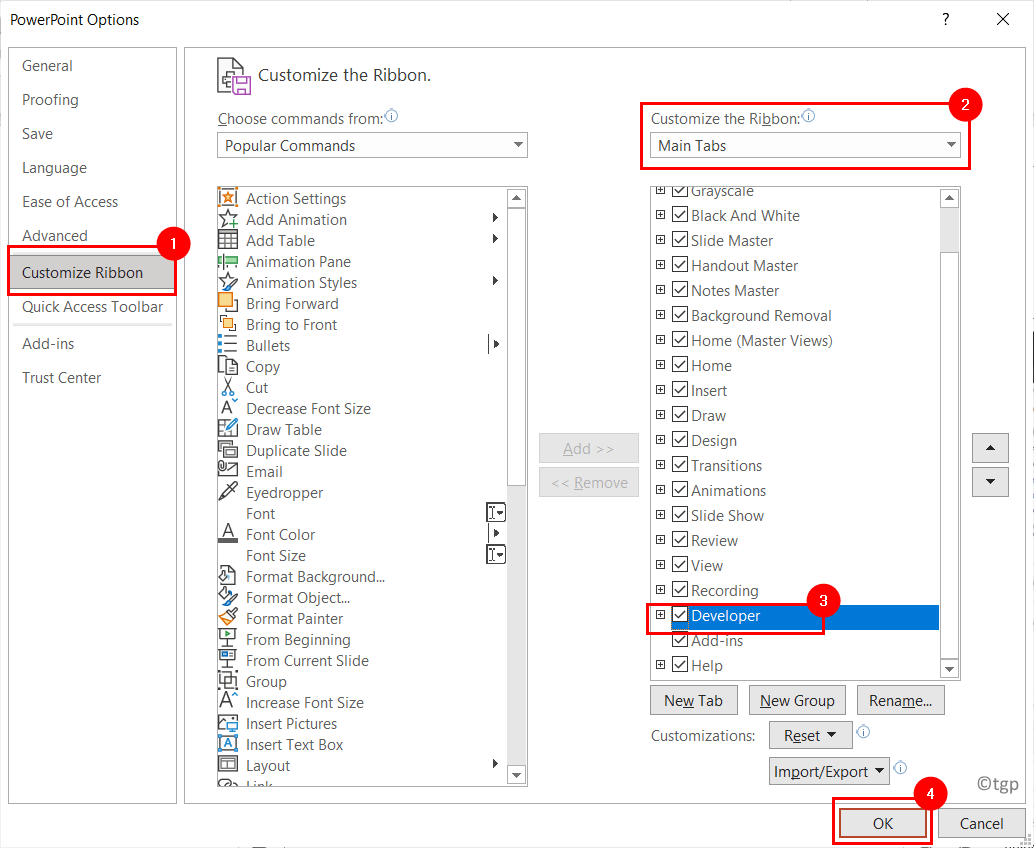Click the Add Animation star icon
Screen dimensions: 1034x848
[228, 219]
